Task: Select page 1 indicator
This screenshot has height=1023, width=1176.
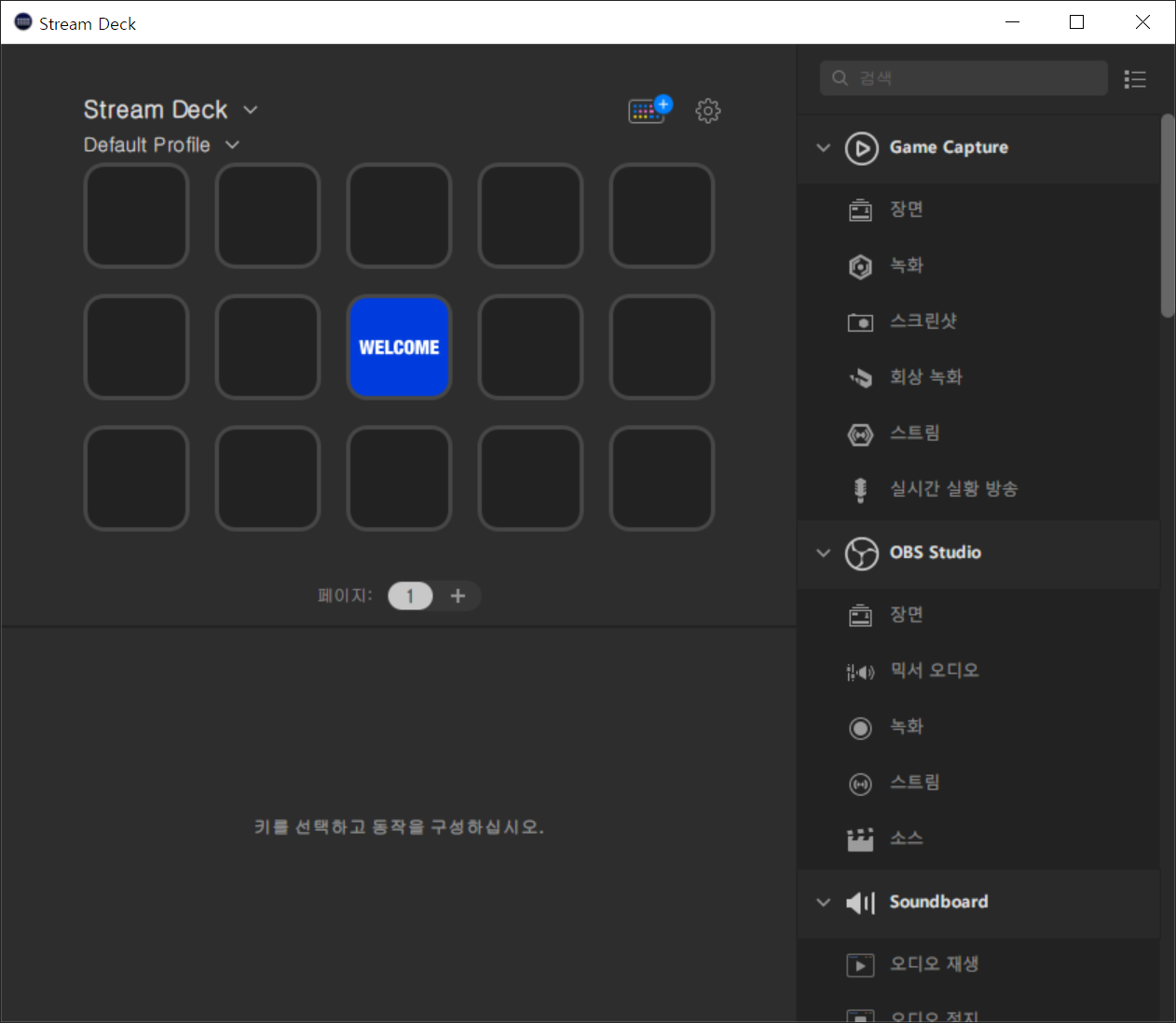Action: [410, 595]
